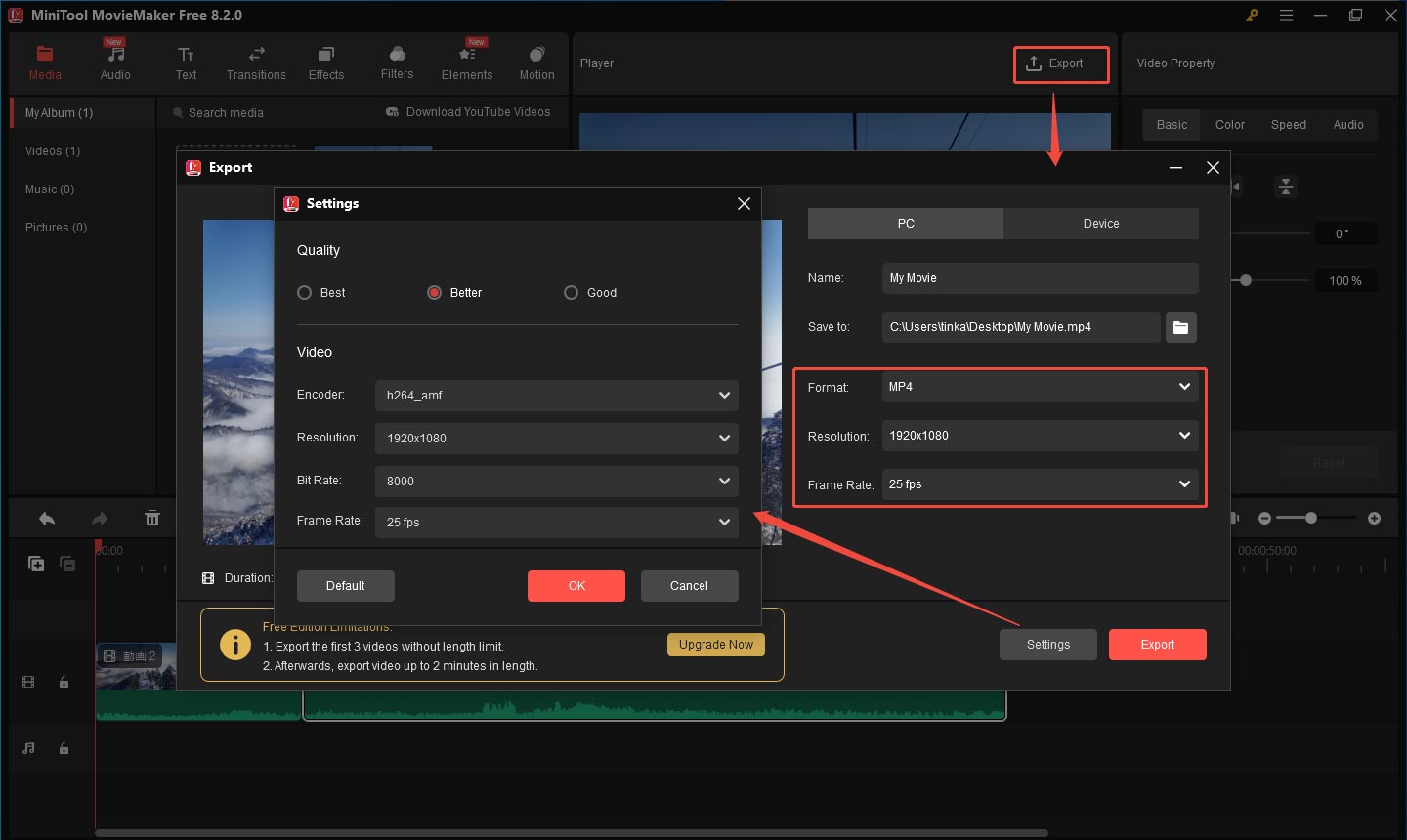Switch to the Audio tab in Video Property
Viewport: 1407px width, 840px height.
click(1348, 125)
